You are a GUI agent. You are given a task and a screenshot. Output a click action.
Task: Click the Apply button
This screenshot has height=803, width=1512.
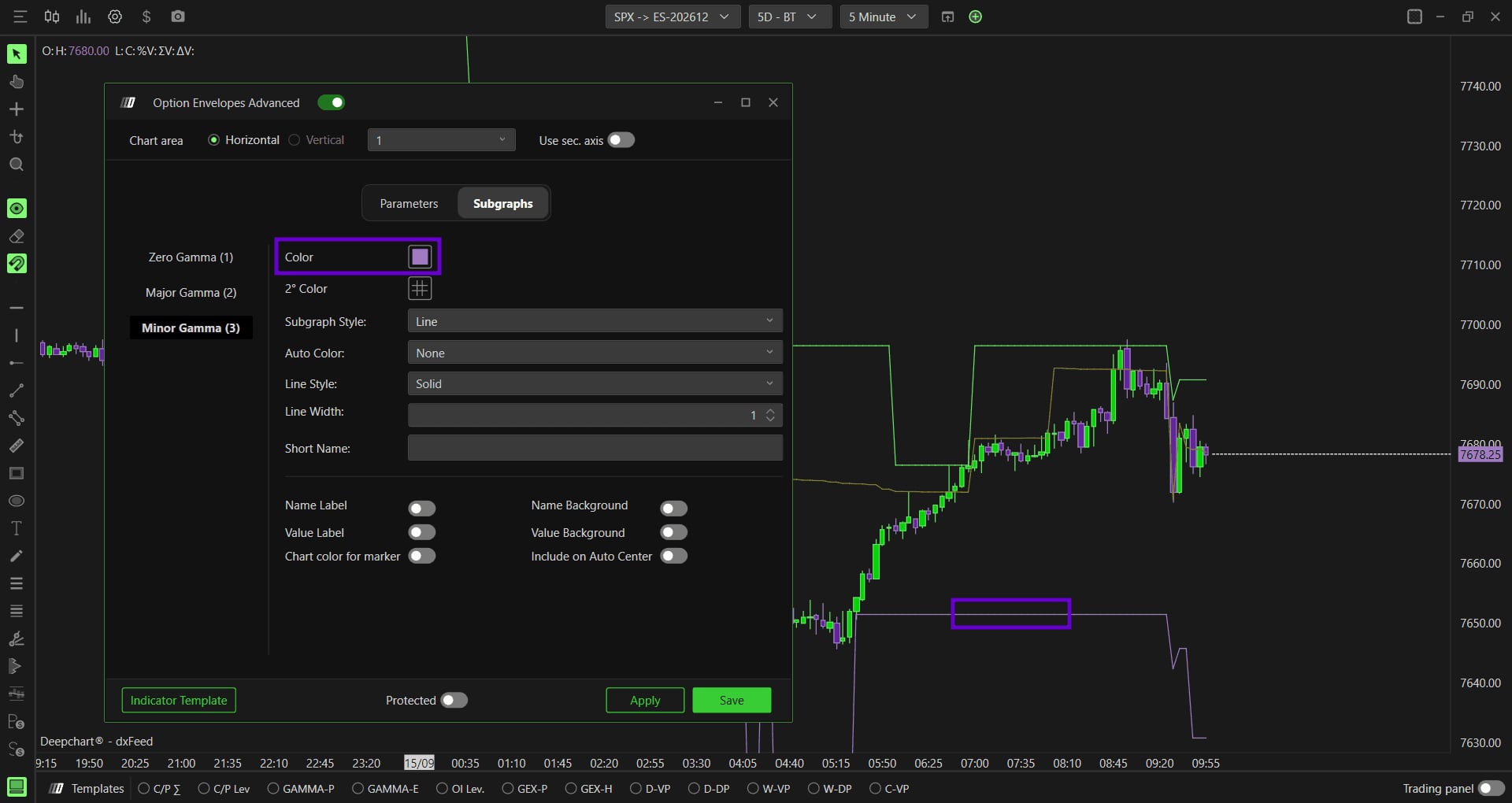[x=645, y=700]
